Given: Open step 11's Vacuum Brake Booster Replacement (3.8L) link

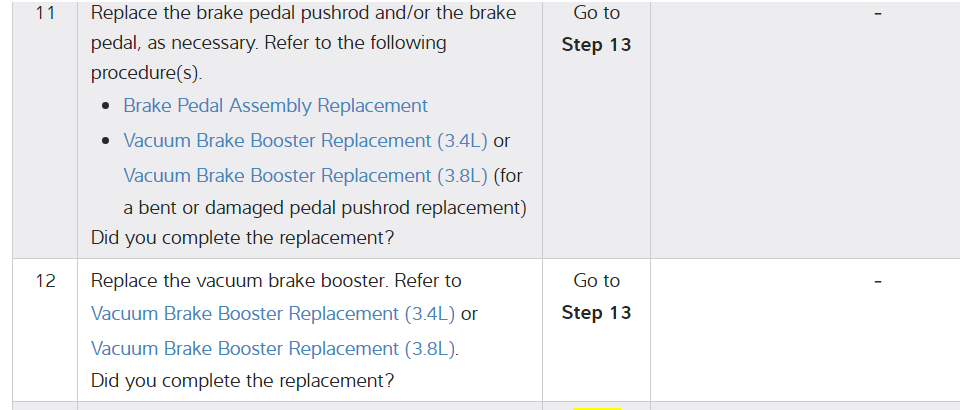Looking at the screenshot, I should (306, 176).
